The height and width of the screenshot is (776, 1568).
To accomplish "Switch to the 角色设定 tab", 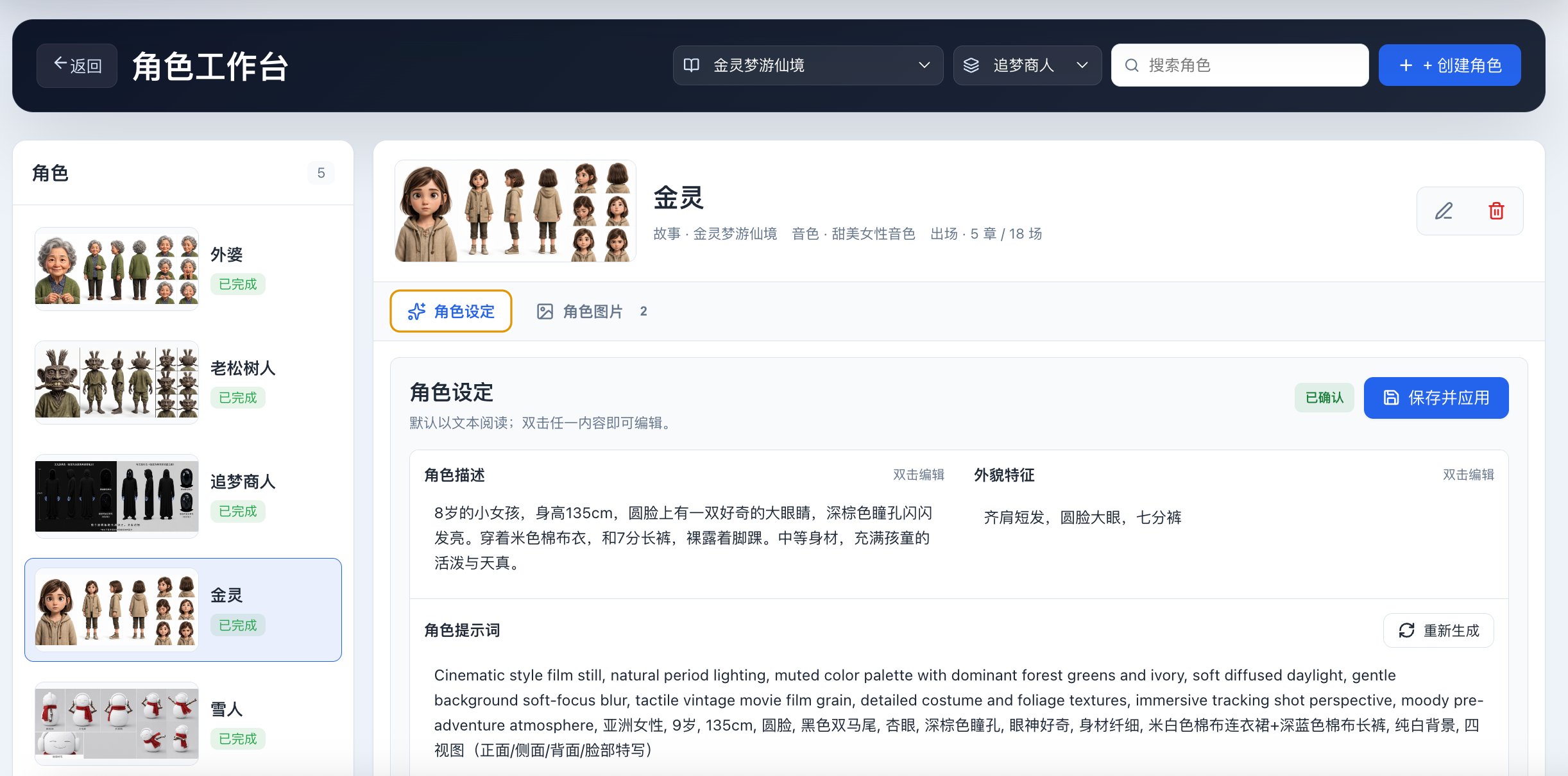I will click(451, 311).
